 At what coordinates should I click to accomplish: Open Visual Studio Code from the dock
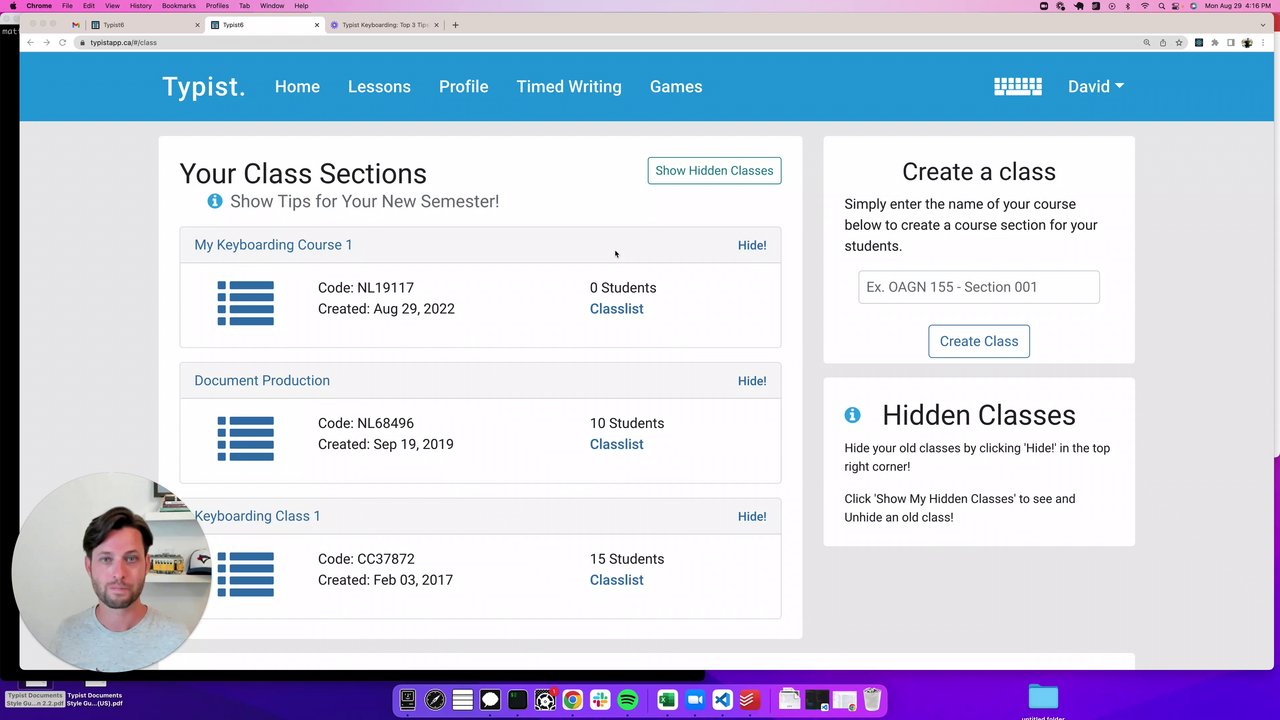[722, 700]
